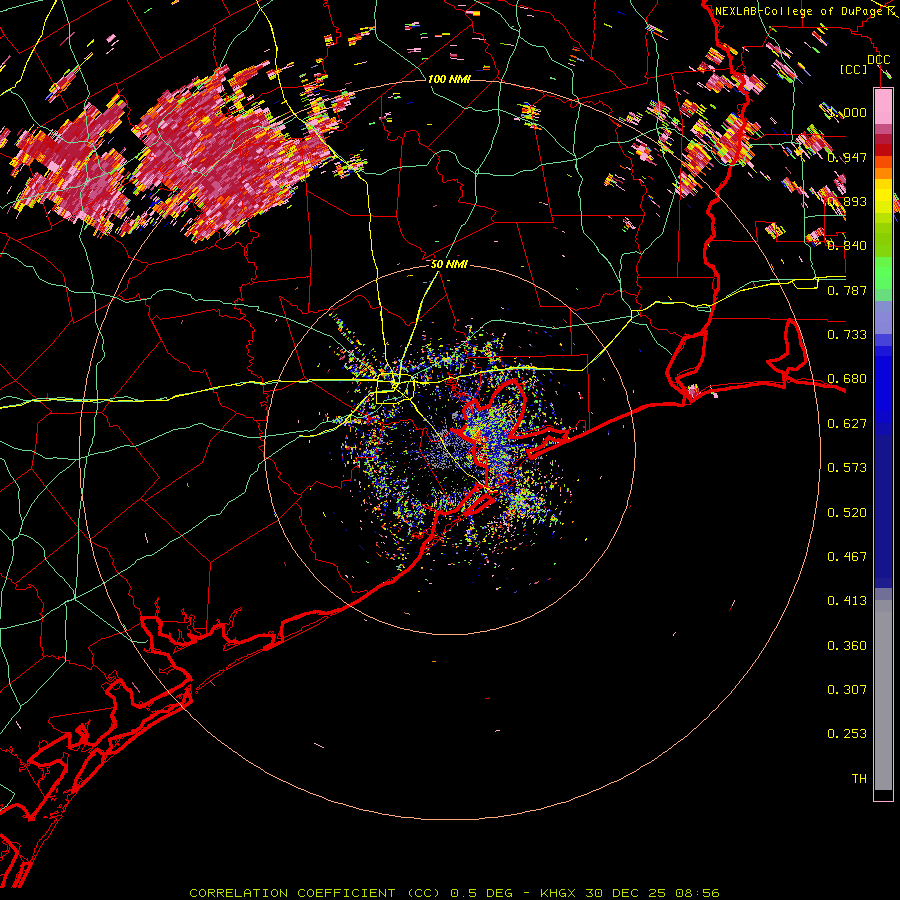This screenshot has width=900, height=900.
Task: Click the 0.893 scale value
Action: click(x=847, y=201)
